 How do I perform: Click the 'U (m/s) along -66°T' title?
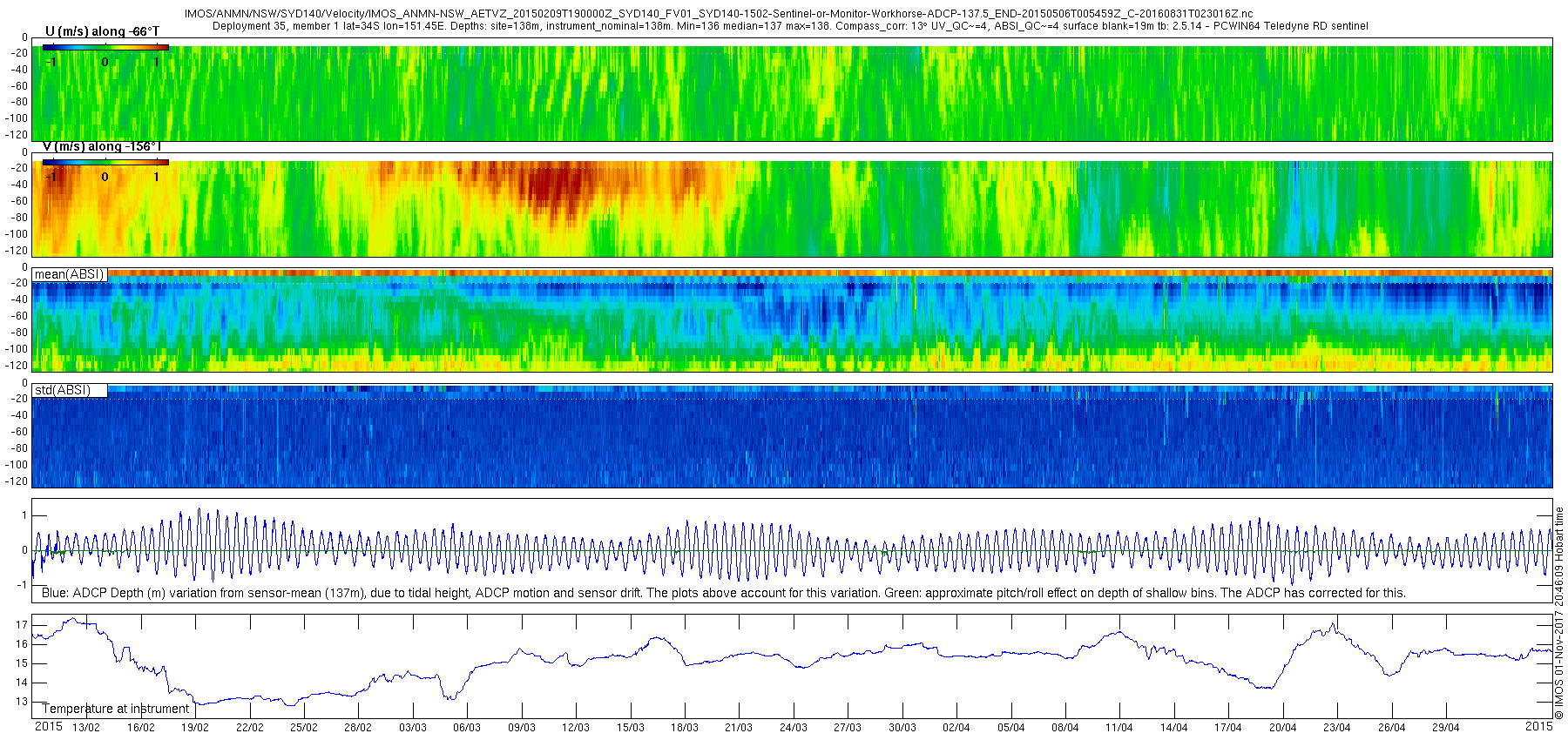click(102, 31)
